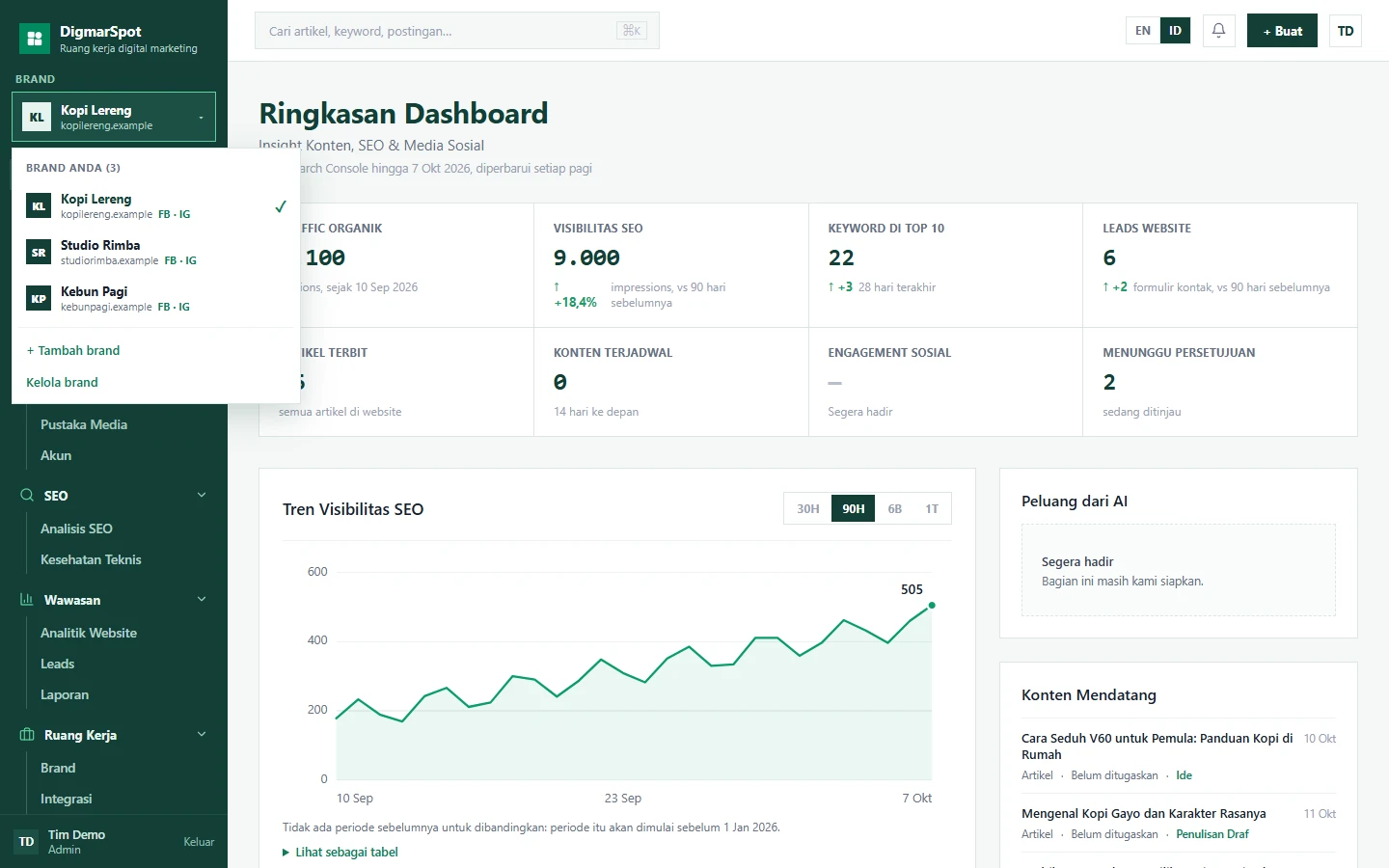Click the TD avatar beside Tim Demo
The width and height of the screenshot is (1389, 868).
[x=27, y=841]
